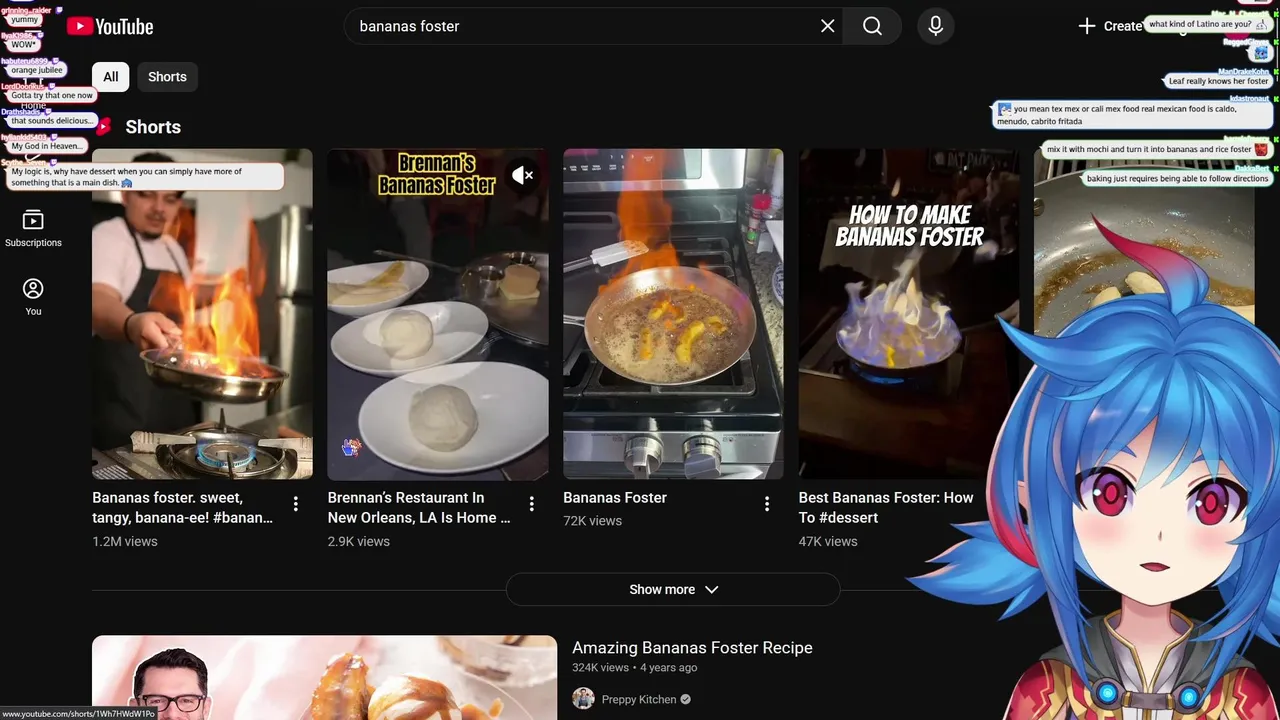Click the verified badge beside Preppy Kitchen

(x=686, y=700)
